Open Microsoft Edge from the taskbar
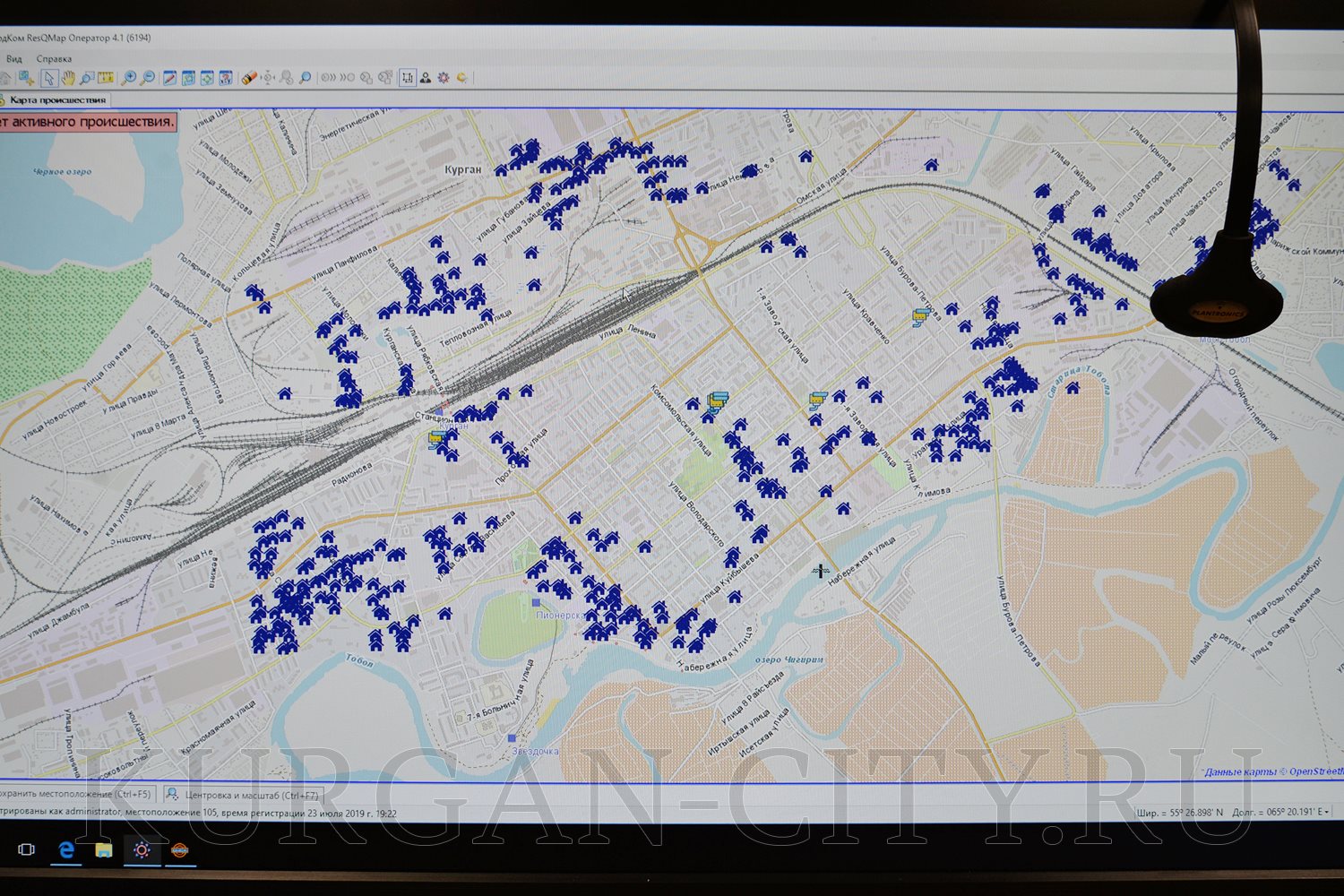The image size is (1344, 896). (65, 849)
